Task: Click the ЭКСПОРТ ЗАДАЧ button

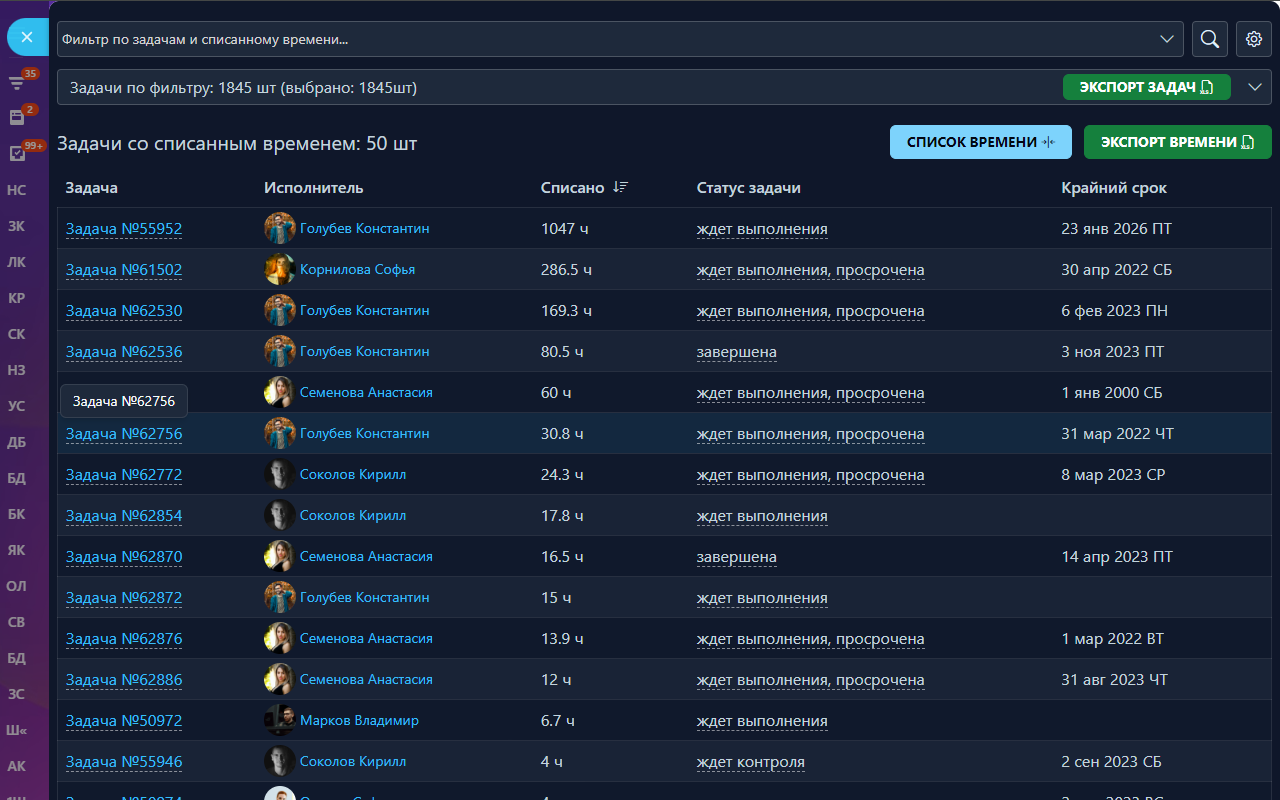Action: pos(1146,87)
